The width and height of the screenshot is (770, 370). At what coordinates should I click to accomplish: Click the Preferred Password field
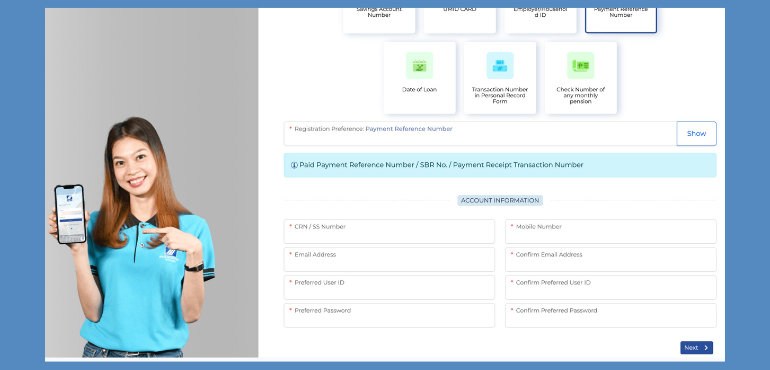[389, 315]
